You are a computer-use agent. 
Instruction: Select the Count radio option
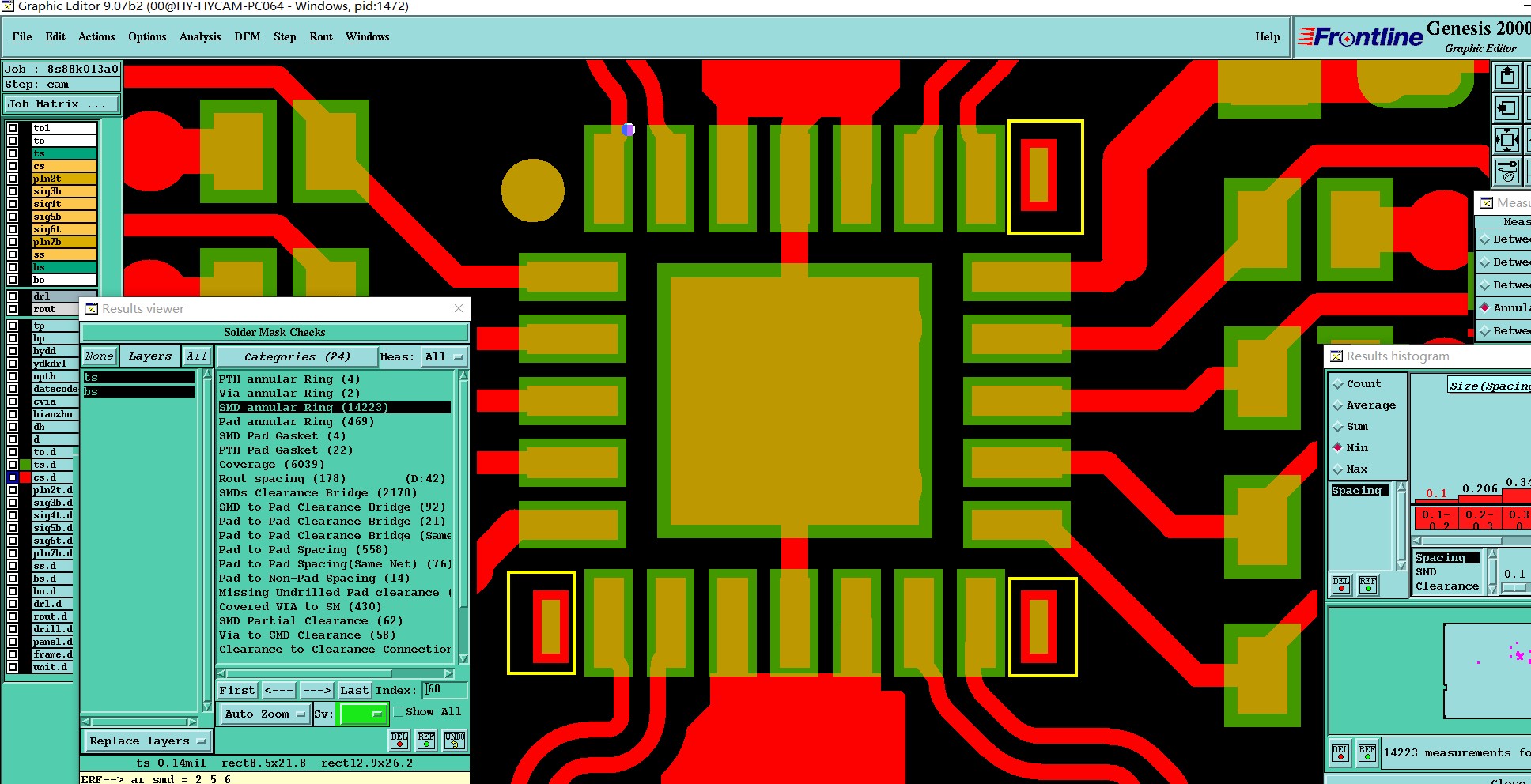pos(1338,384)
